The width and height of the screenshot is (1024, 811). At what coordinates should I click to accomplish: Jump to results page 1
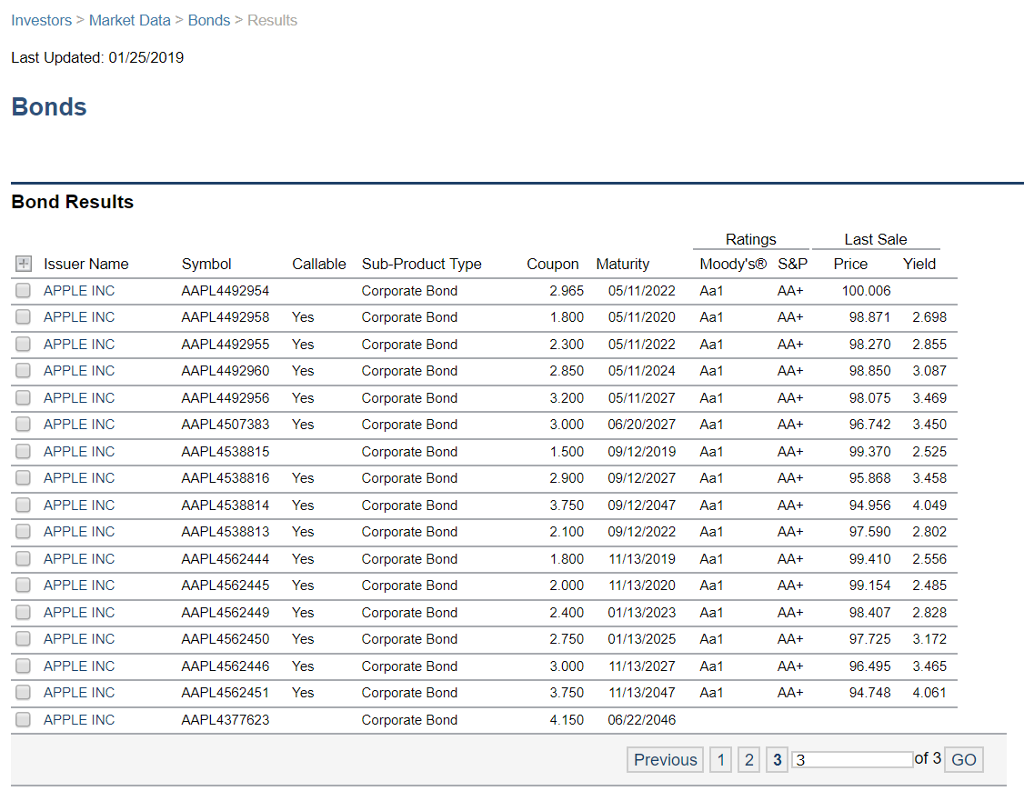point(720,759)
